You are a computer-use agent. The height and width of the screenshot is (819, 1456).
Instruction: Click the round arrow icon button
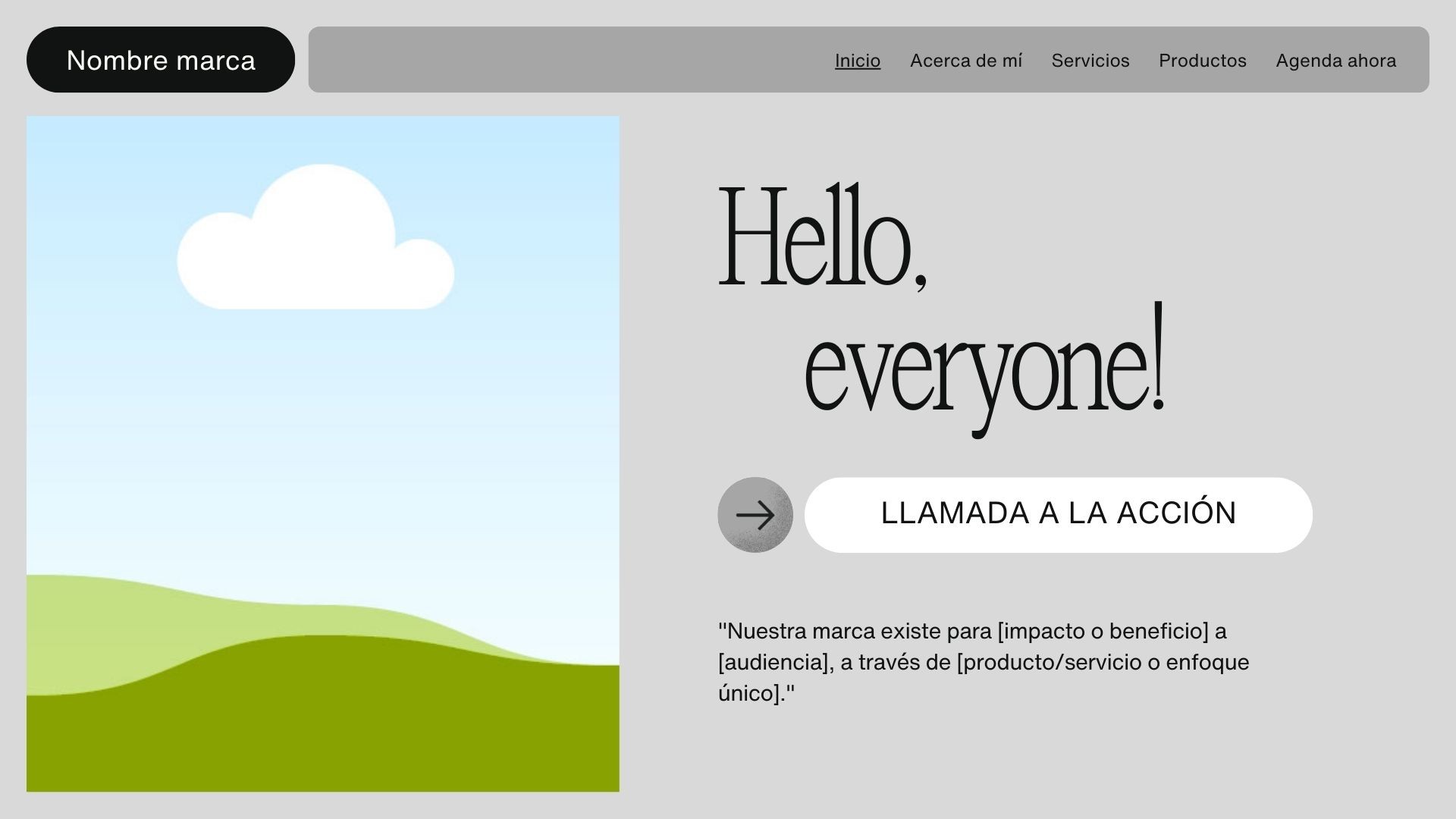point(755,515)
